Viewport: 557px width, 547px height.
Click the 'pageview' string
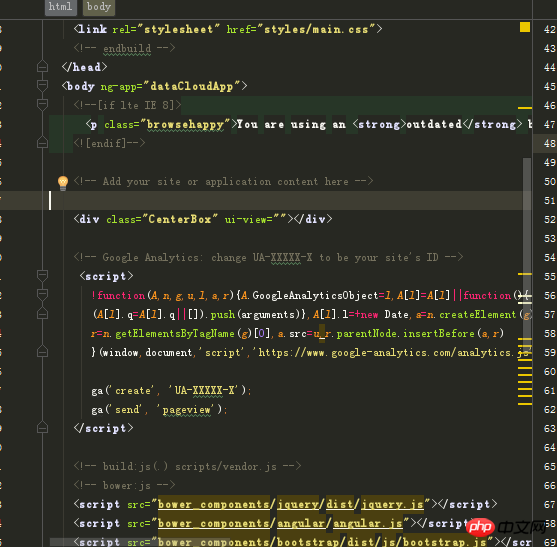click(x=186, y=410)
